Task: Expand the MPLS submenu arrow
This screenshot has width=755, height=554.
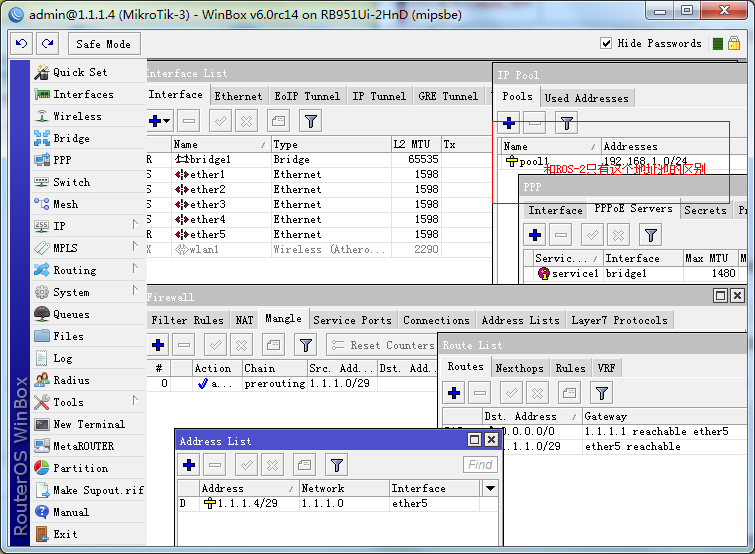Action: coord(135,246)
